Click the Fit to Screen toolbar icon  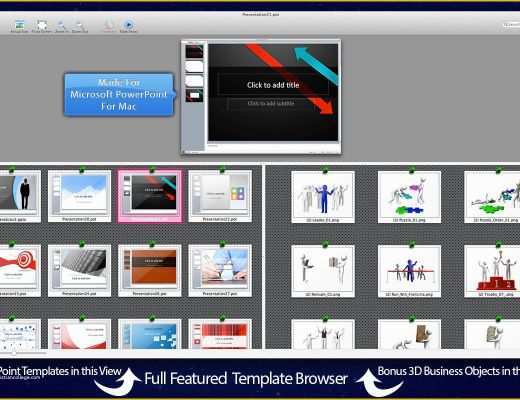tap(42, 26)
